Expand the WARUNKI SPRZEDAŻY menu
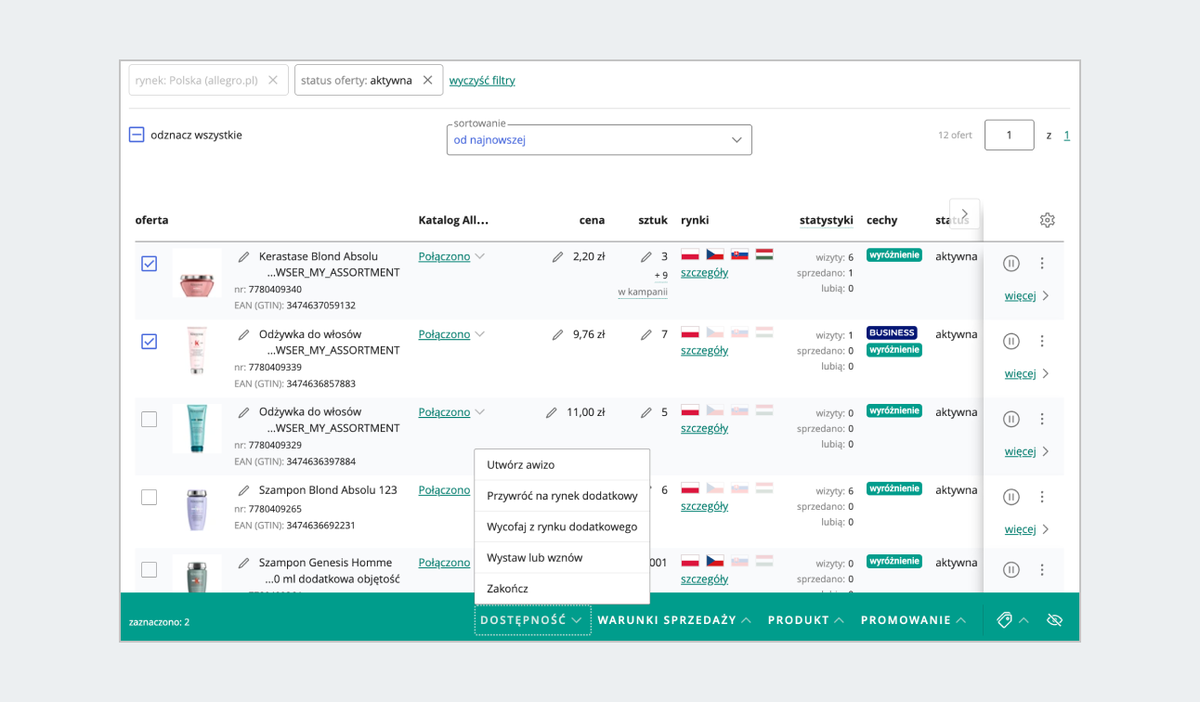The image size is (1200, 702). click(x=673, y=620)
